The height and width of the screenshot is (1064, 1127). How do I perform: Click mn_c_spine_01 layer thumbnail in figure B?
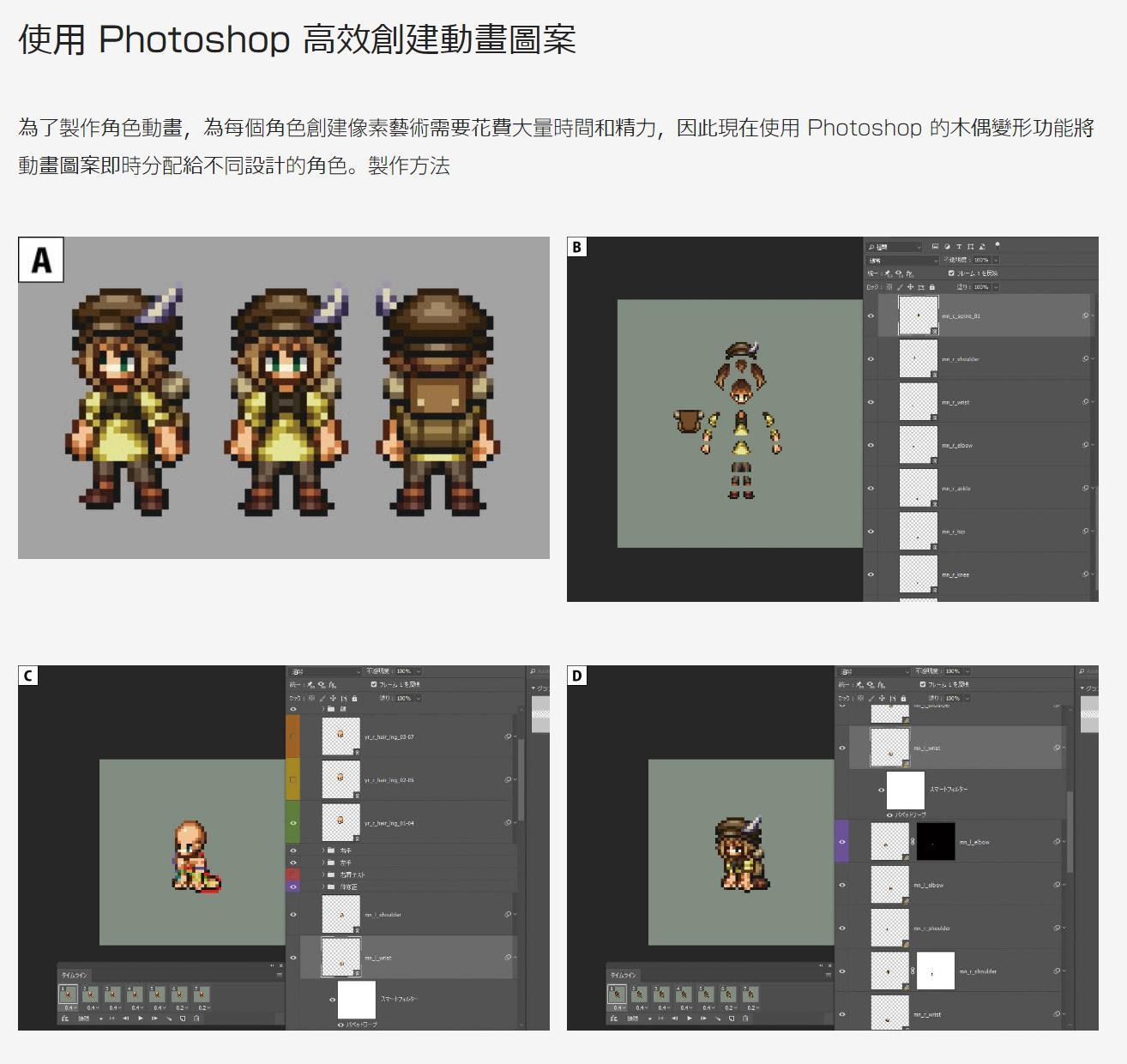click(x=918, y=316)
